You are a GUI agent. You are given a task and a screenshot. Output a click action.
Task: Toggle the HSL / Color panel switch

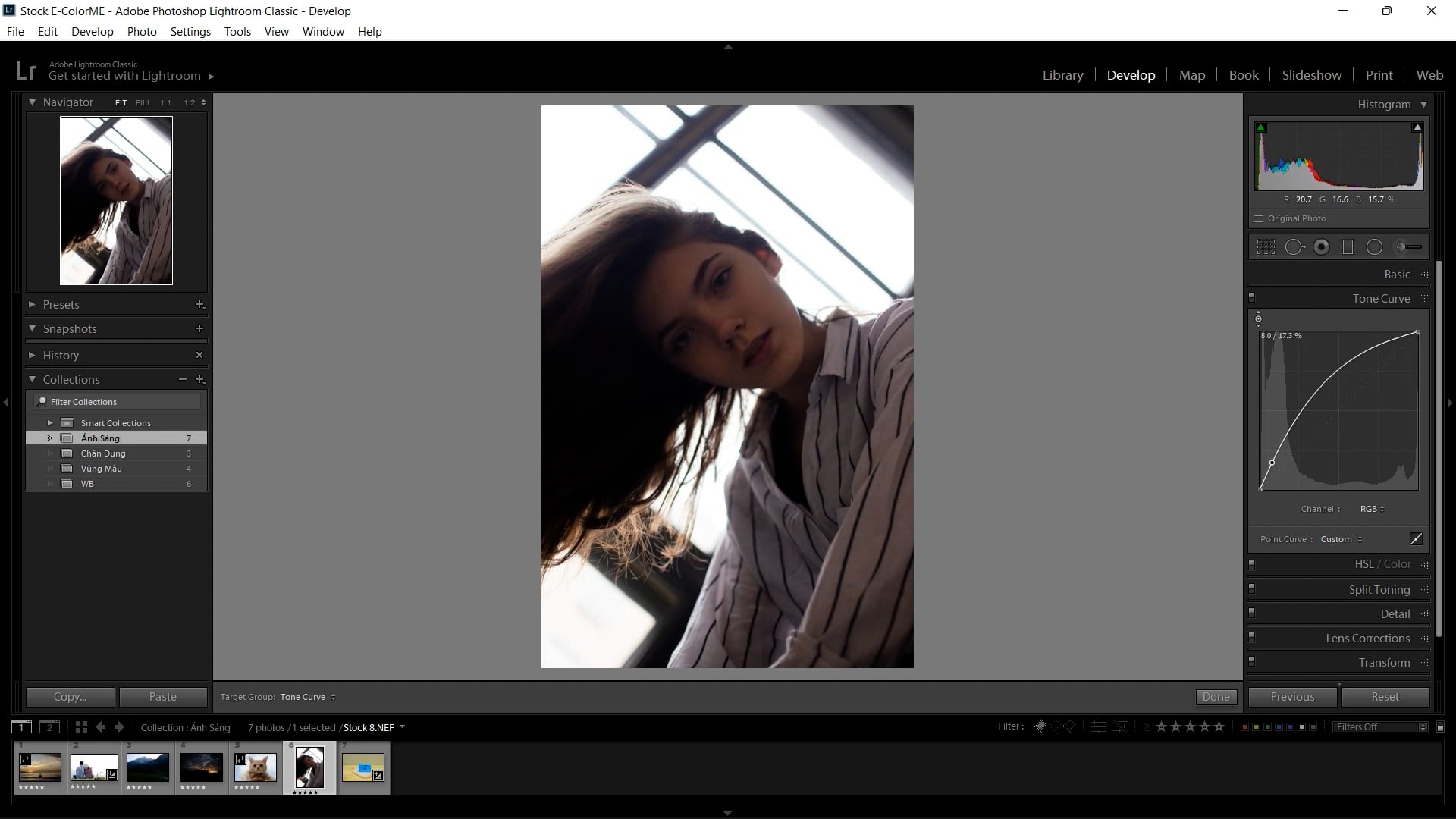click(x=1252, y=564)
